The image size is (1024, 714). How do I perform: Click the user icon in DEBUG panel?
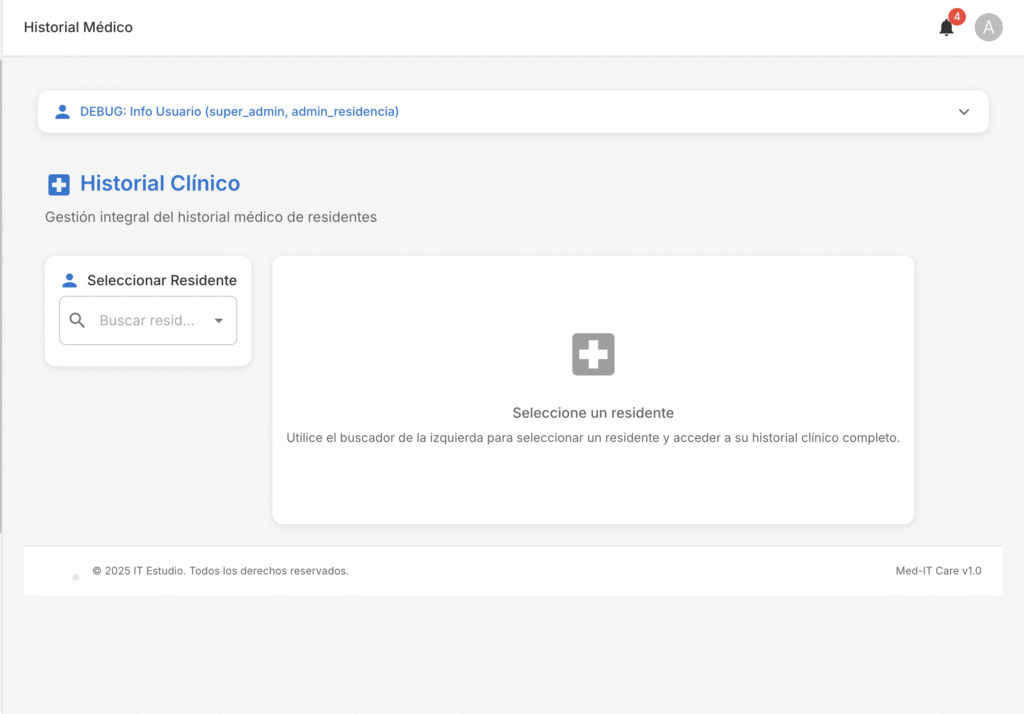62,112
